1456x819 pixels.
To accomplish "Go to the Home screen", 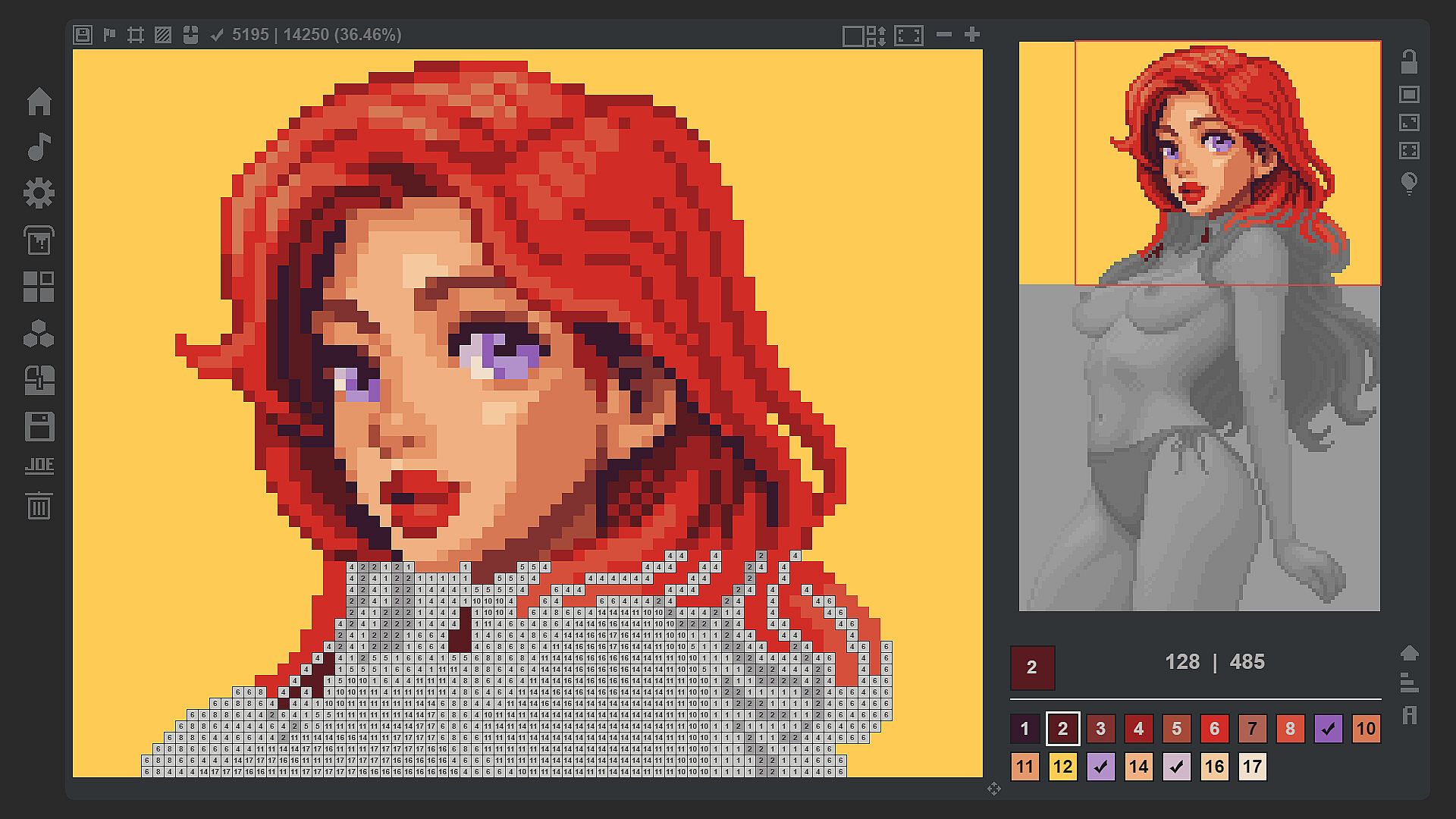I will click(x=39, y=101).
